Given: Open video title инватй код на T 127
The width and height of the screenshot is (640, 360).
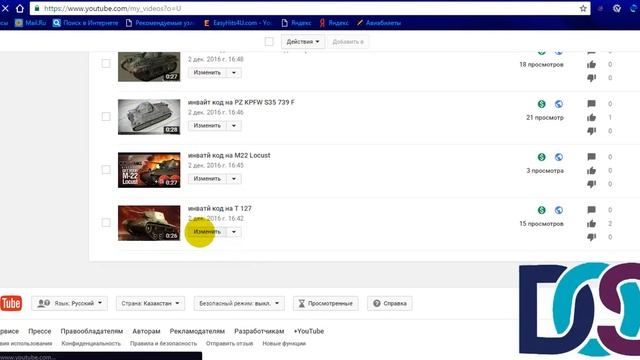Looking at the screenshot, I should [220, 209].
